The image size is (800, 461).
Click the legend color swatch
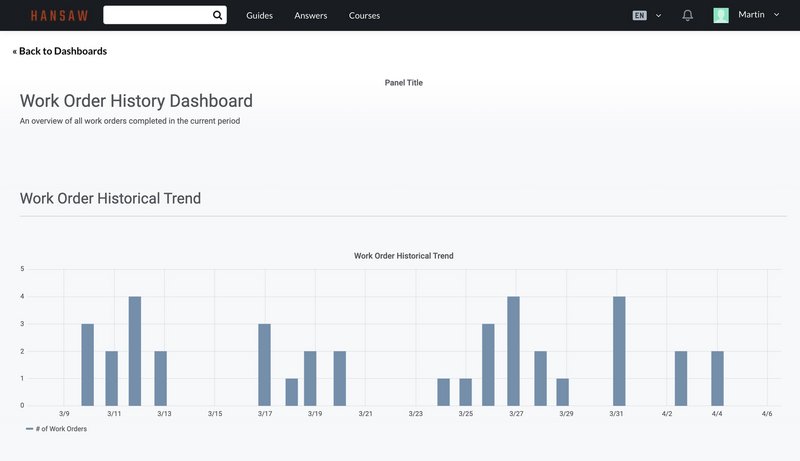[x=30, y=429]
